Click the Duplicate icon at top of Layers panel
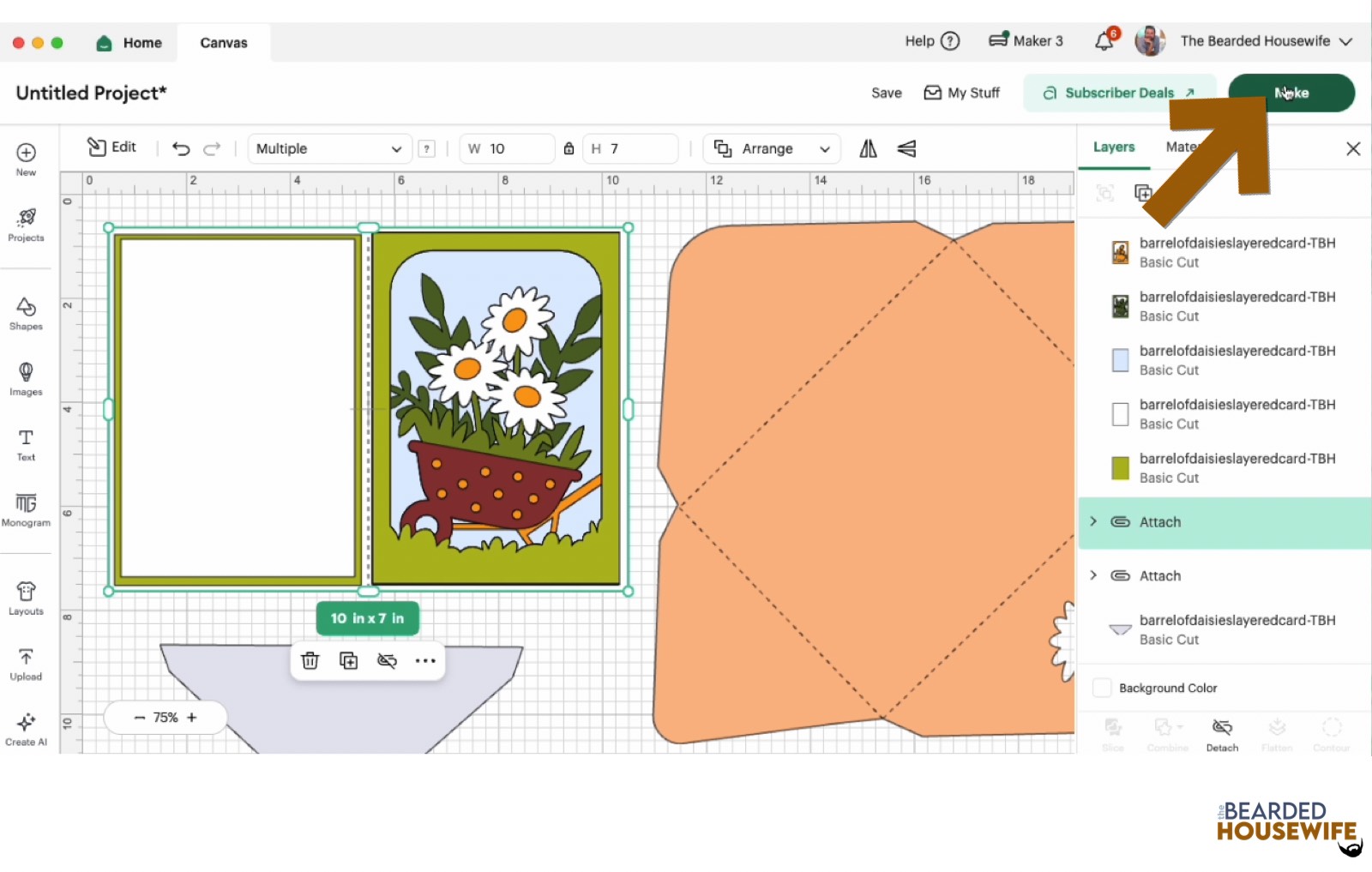Screen dimensions: 1372x872 tap(1143, 193)
